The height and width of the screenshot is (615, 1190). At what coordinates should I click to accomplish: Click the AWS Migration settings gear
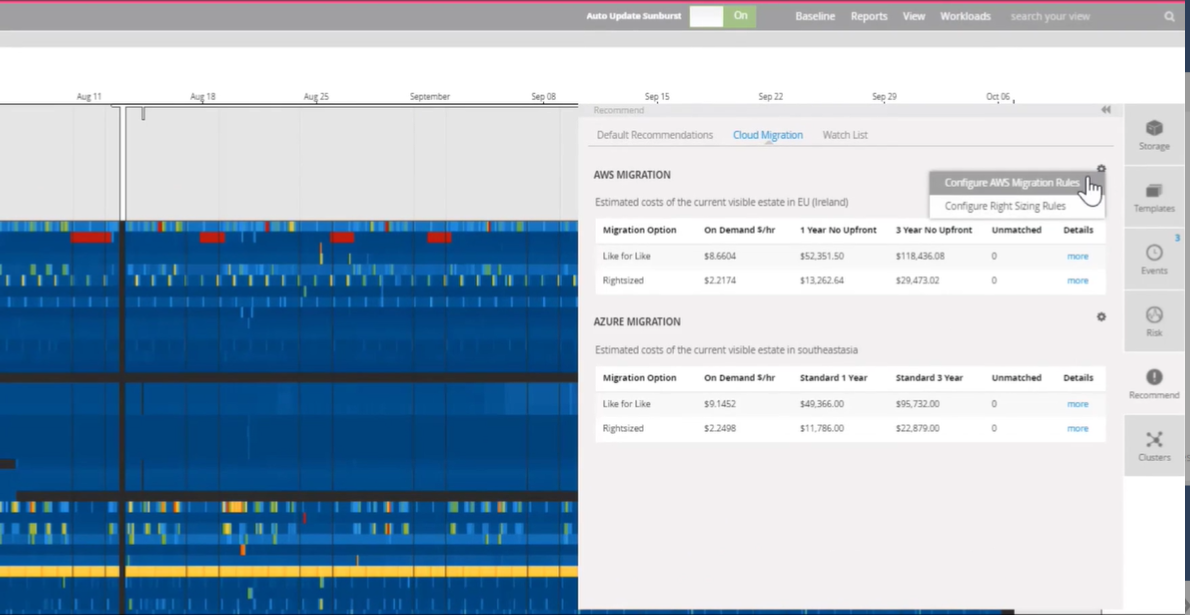[1101, 169]
